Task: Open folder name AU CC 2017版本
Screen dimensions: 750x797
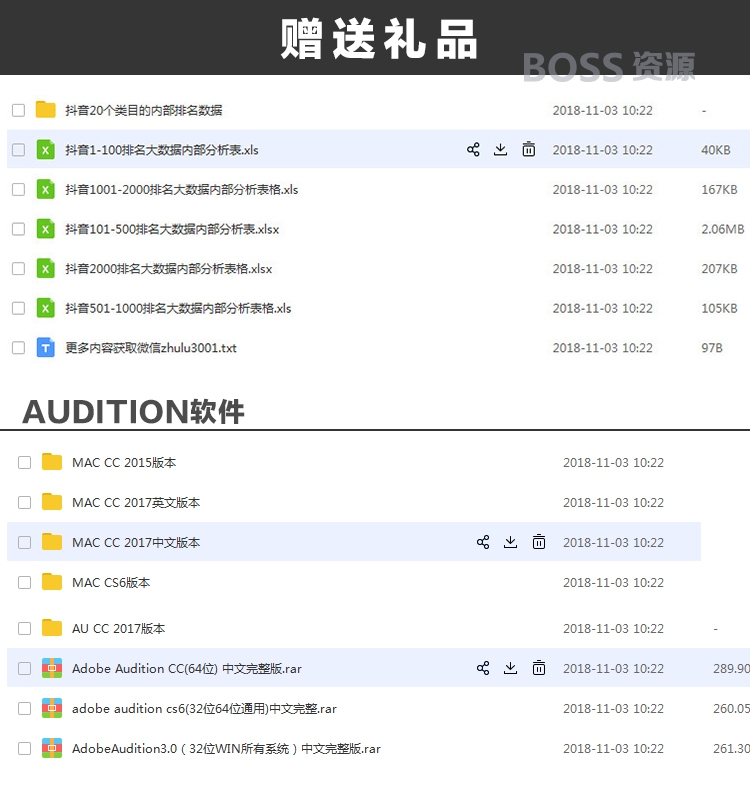Action: (118, 629)
